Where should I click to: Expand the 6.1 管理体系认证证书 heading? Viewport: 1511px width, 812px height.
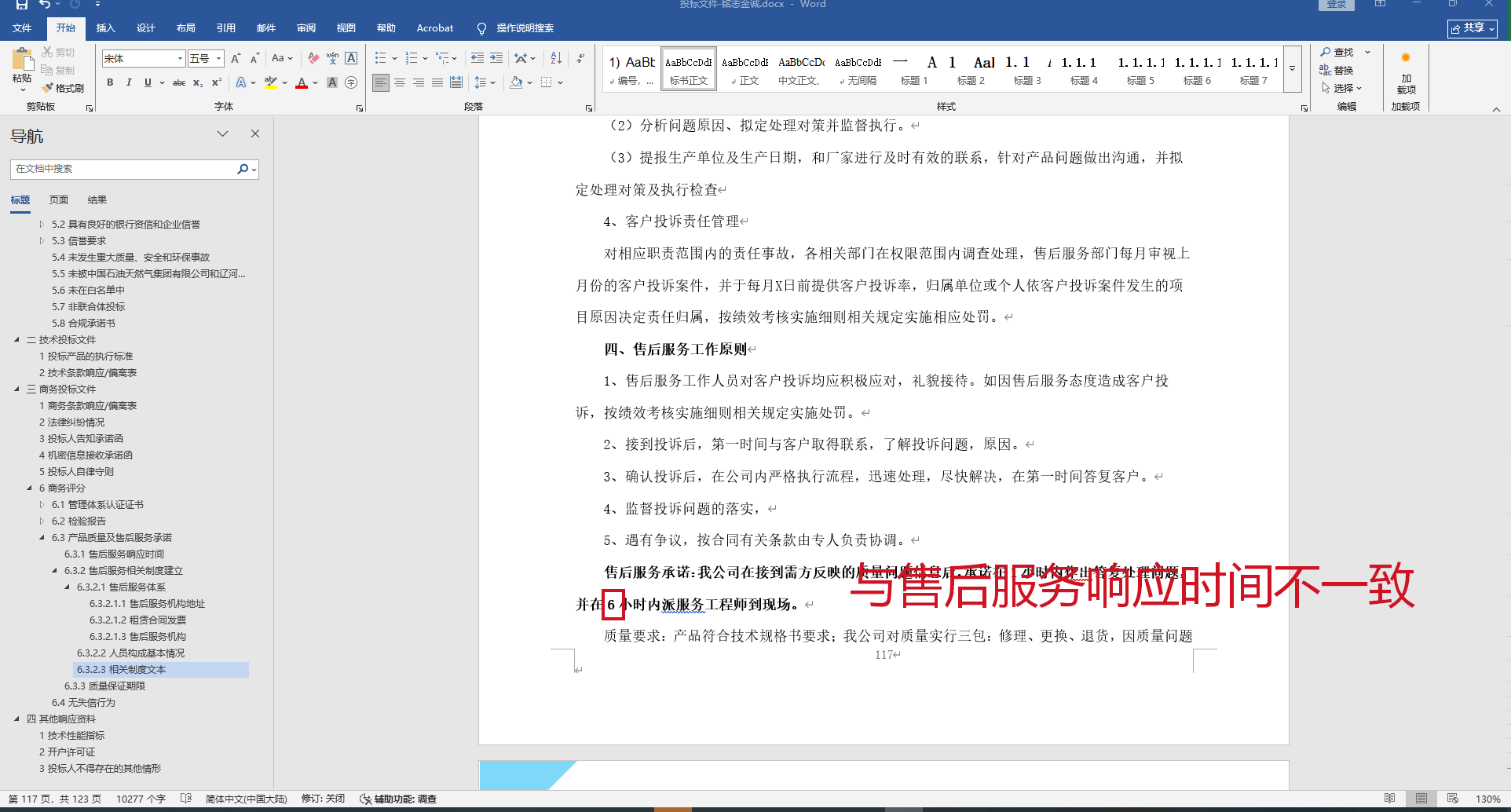coord(42,505)
